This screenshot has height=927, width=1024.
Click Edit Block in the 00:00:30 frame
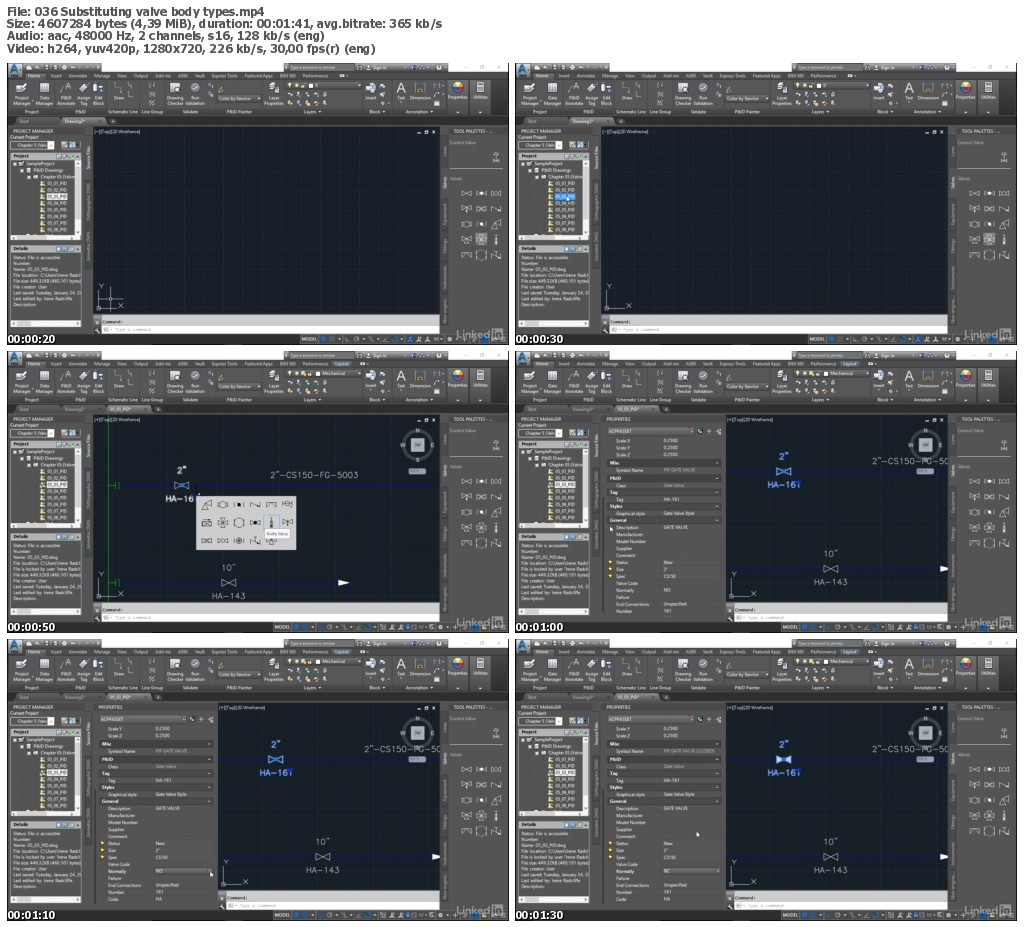606,93
